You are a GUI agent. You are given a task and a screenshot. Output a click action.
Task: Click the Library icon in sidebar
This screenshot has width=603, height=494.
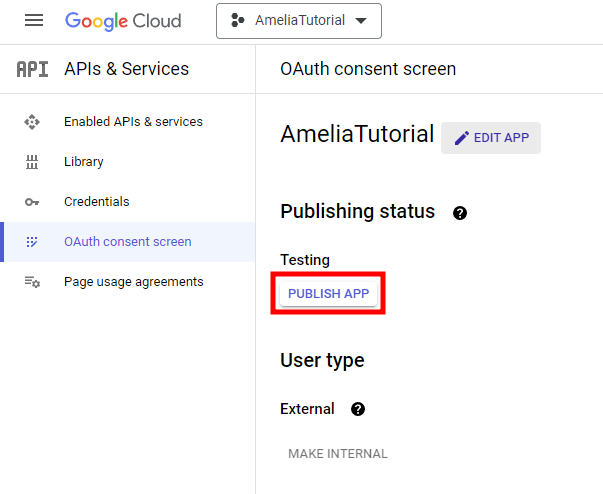(32, 162)
